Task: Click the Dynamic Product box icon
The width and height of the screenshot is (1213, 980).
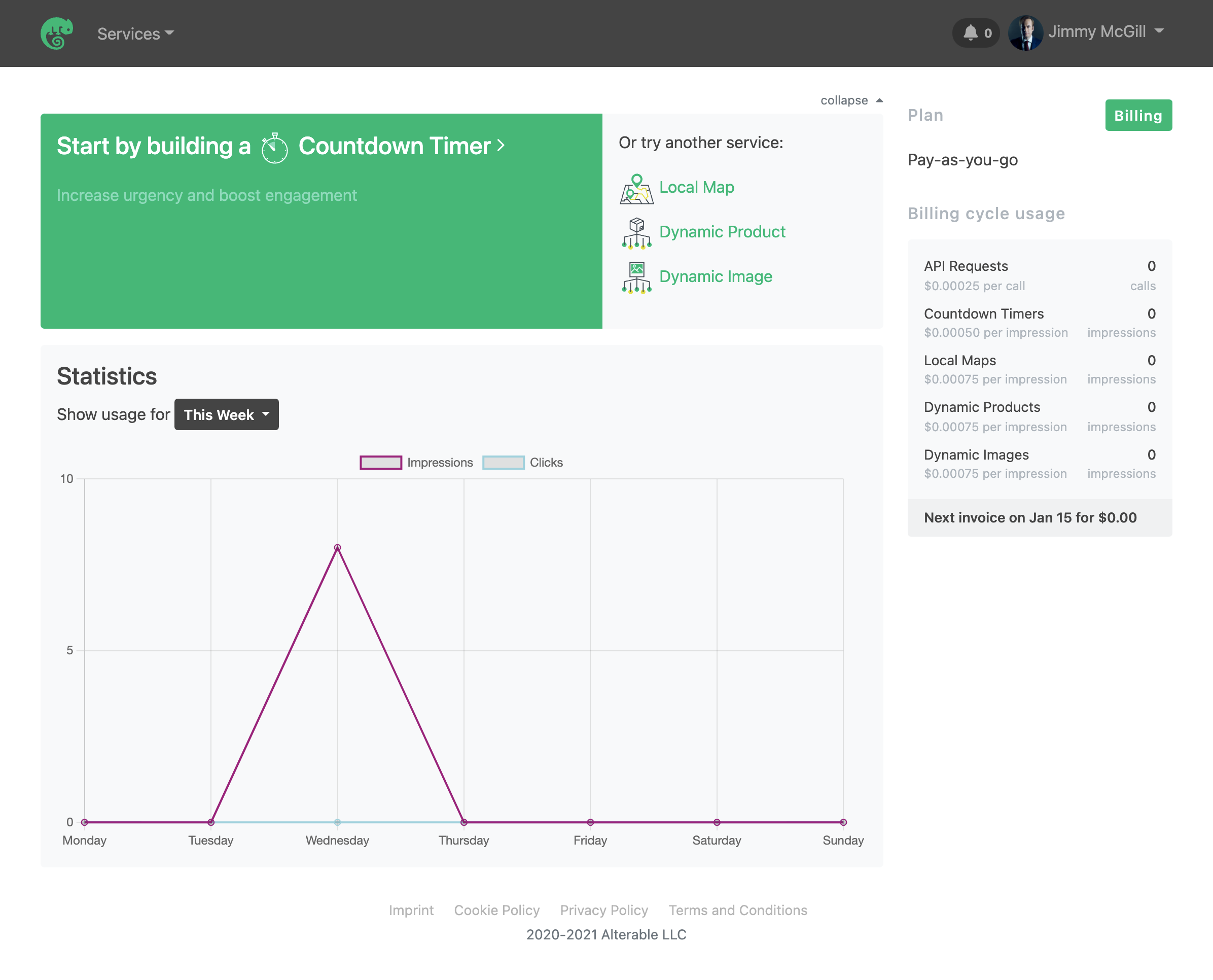Action: pos(637,233)
